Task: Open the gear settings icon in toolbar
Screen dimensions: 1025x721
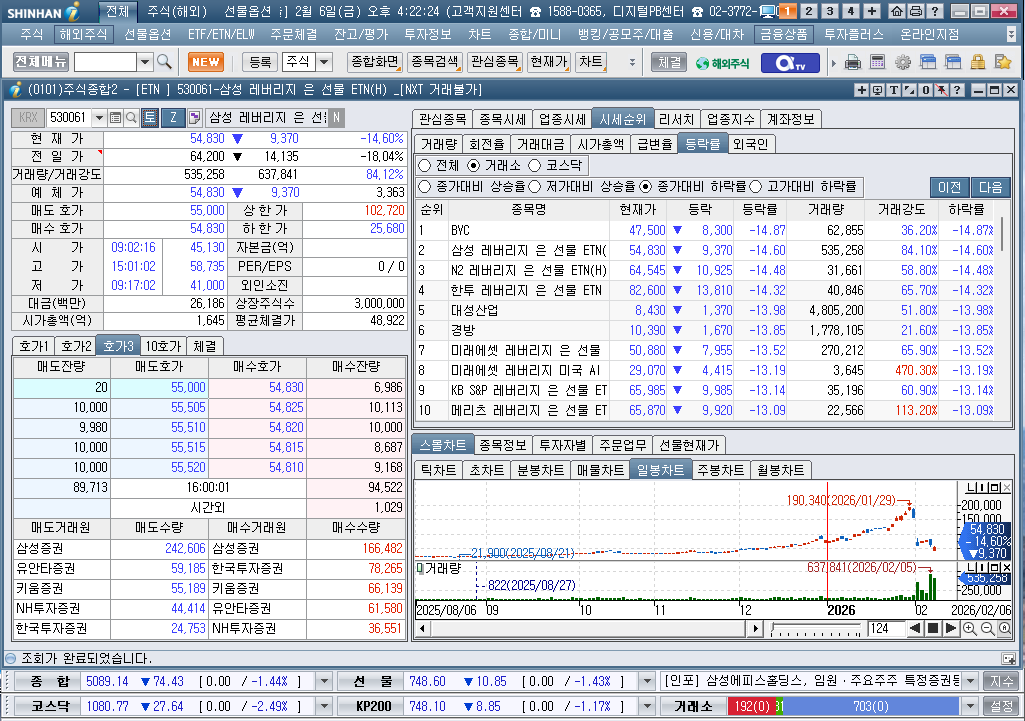Action: 903,63
